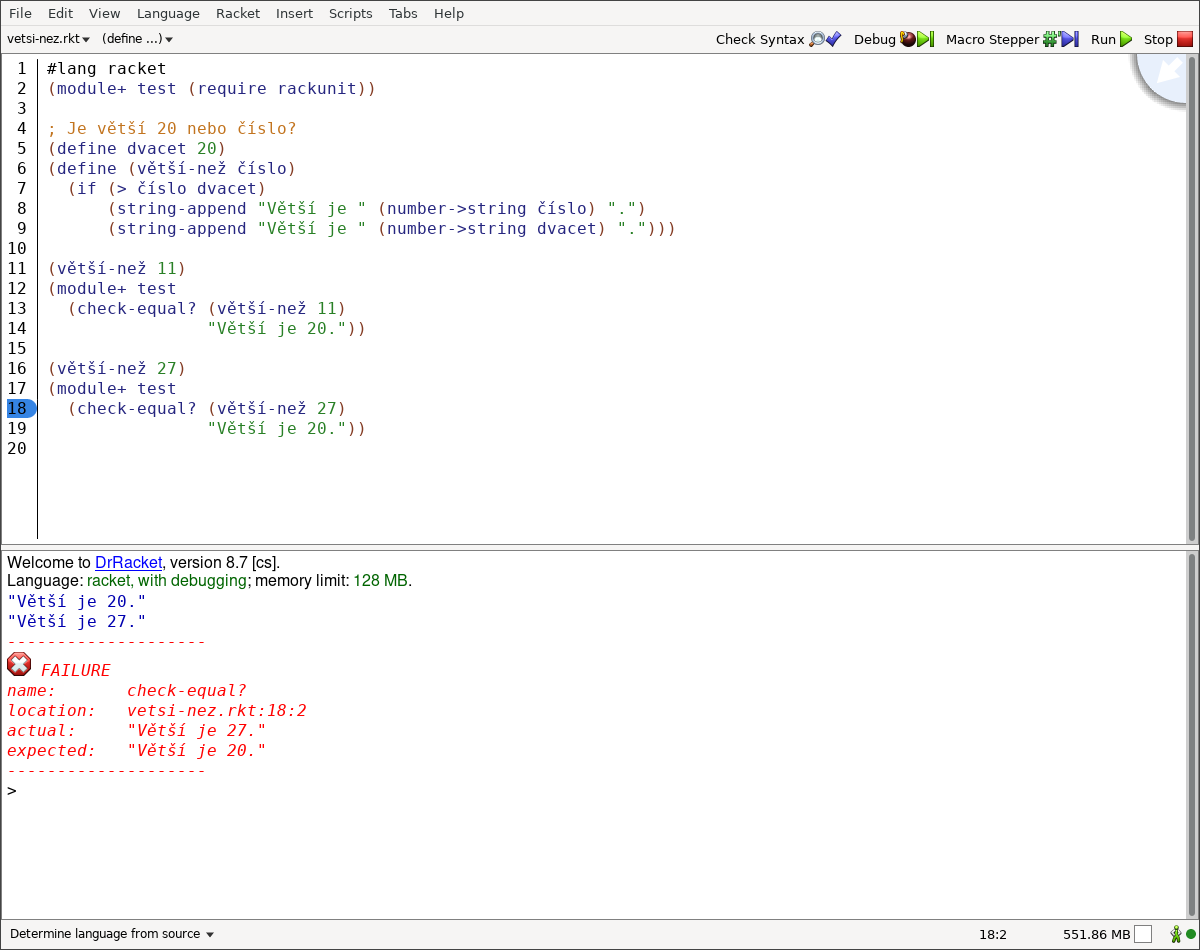
Task: Start the Debug tool
Action: coord(893,40)
